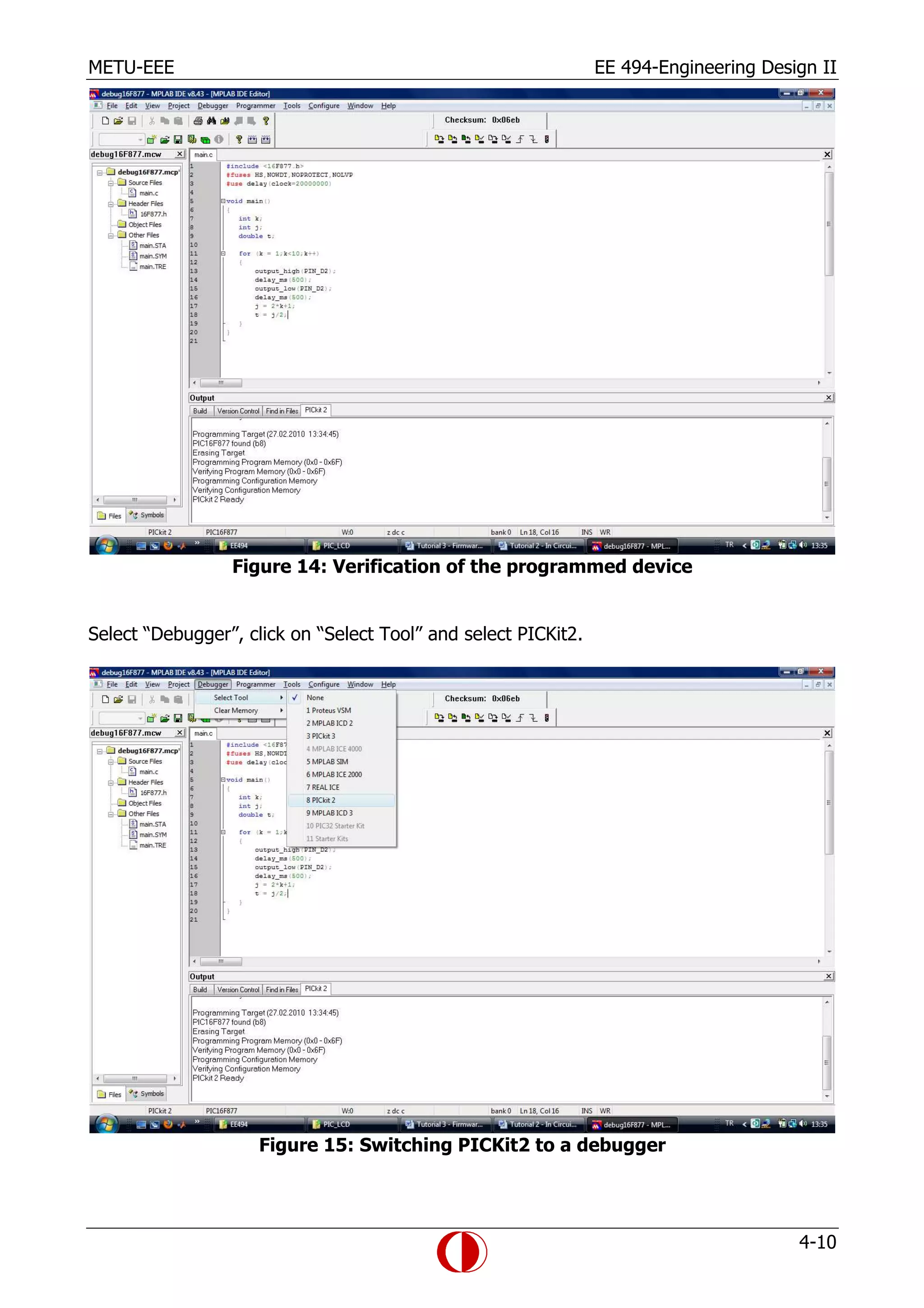Click Find binoculars icon in Figure 14 toolbar
924x1308 pixels.
211,121
